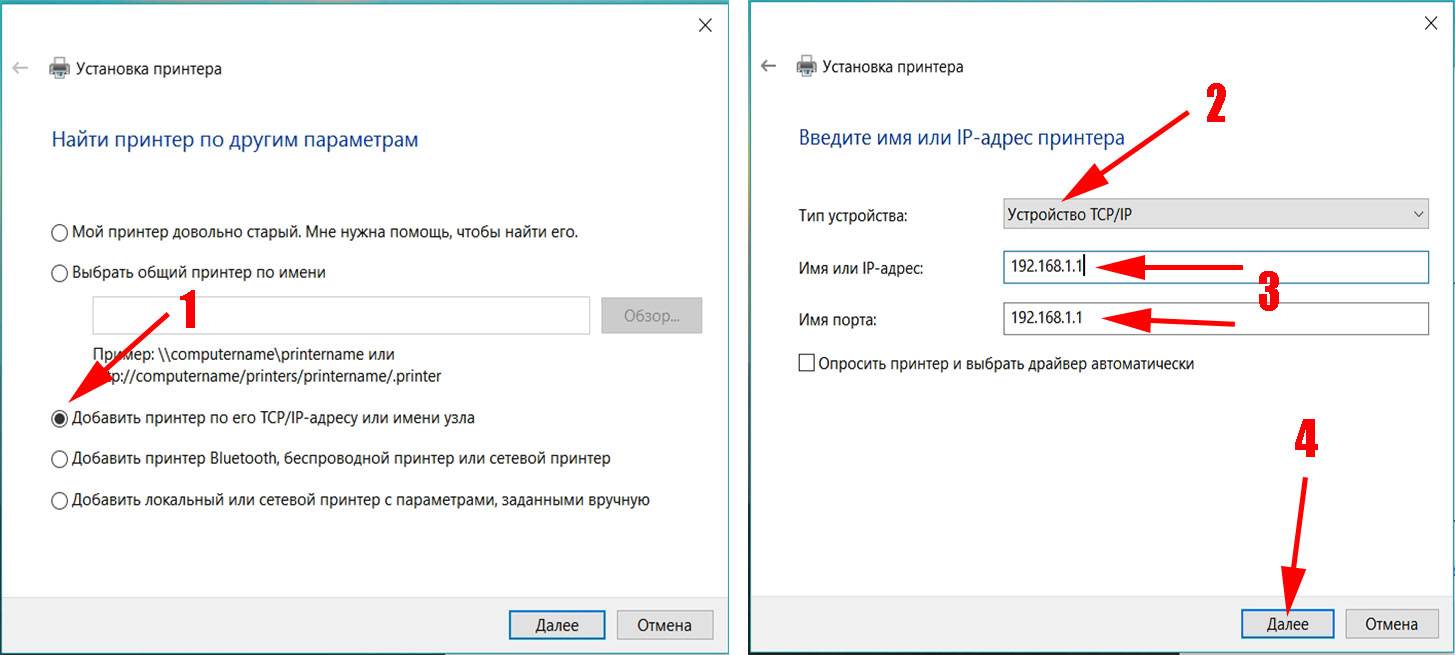Select 'Добавить принтер Bluetooth' radio option

[x=60, y=459]
